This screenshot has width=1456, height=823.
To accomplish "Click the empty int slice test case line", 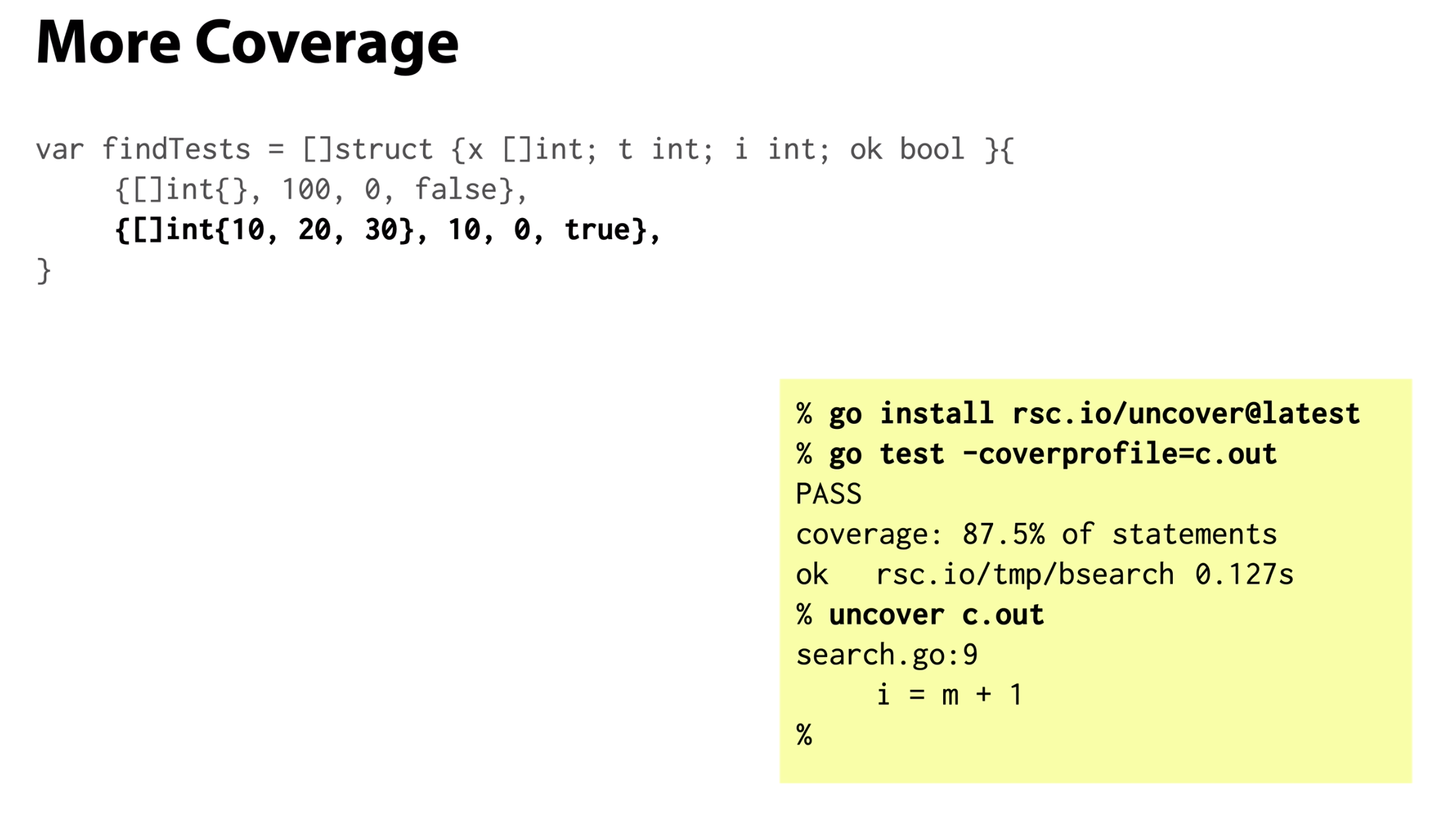I will click(321, 190).
